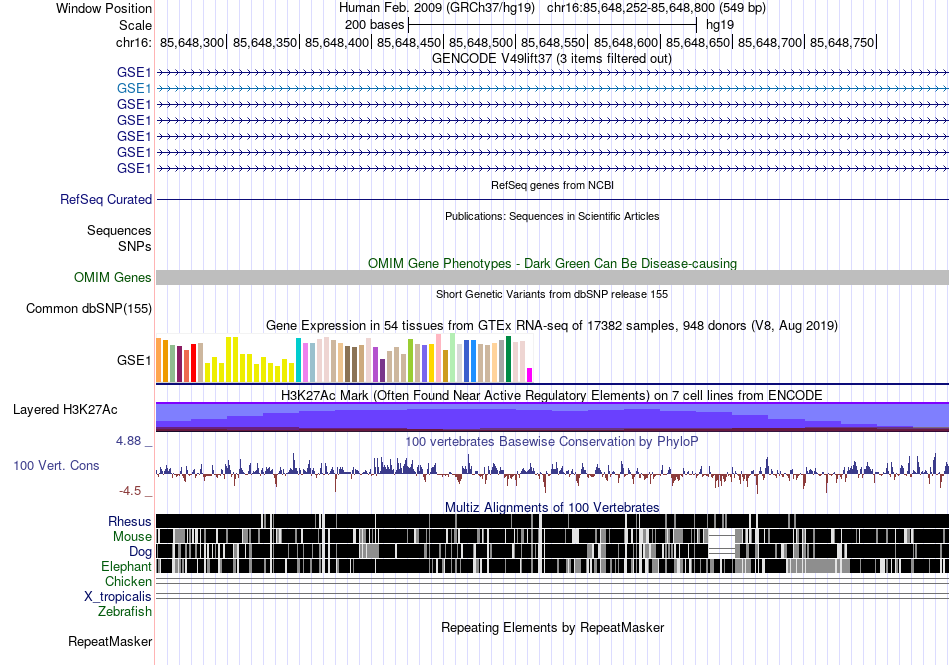Click '100 vertebrates Basewise Conservation by PhyloP' title
This screenshot has width=950, height=665.
pyautogui.click(x=552, y=442)
